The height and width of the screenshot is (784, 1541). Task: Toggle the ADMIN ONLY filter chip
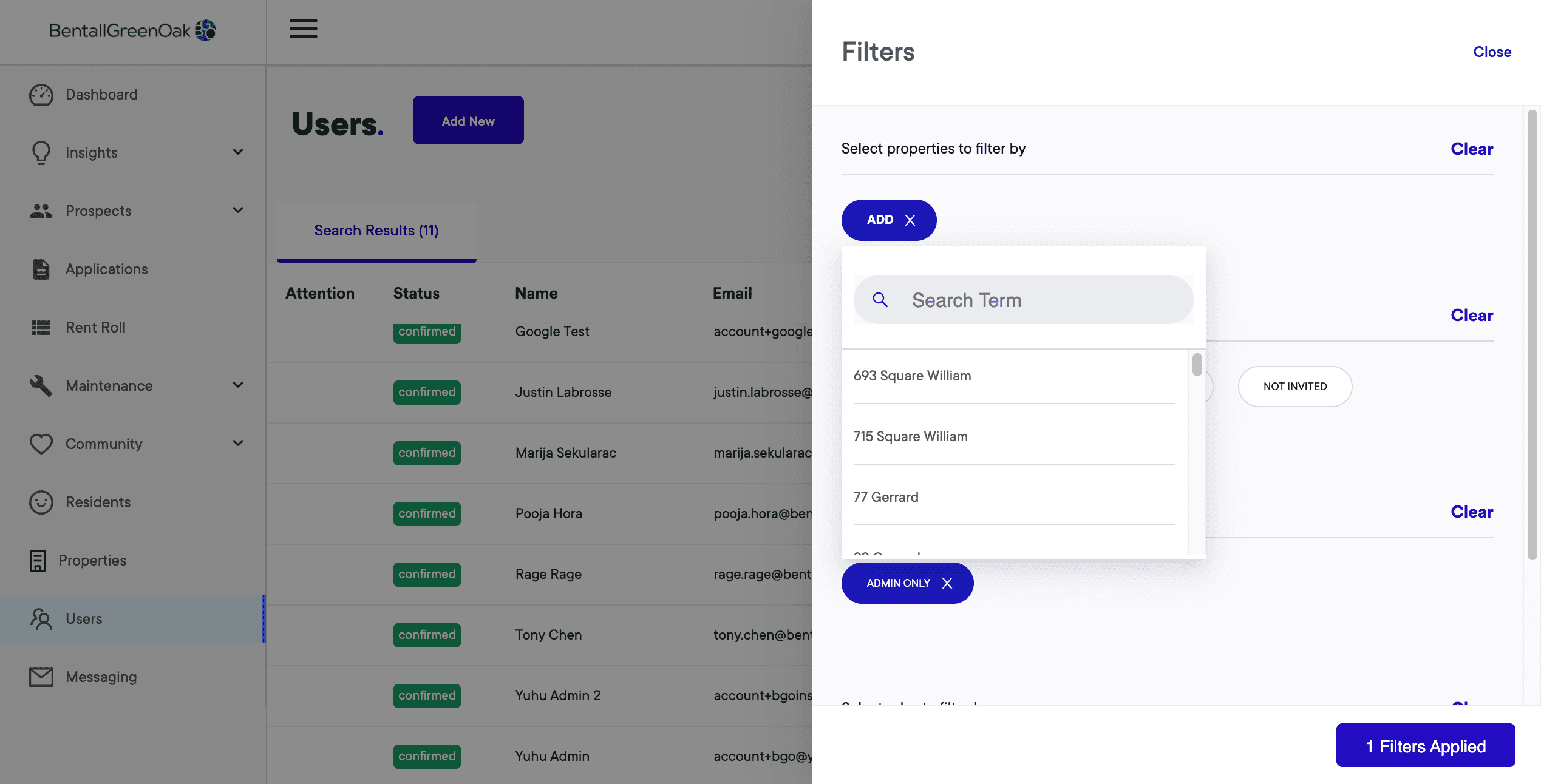(x=907, y=583)
